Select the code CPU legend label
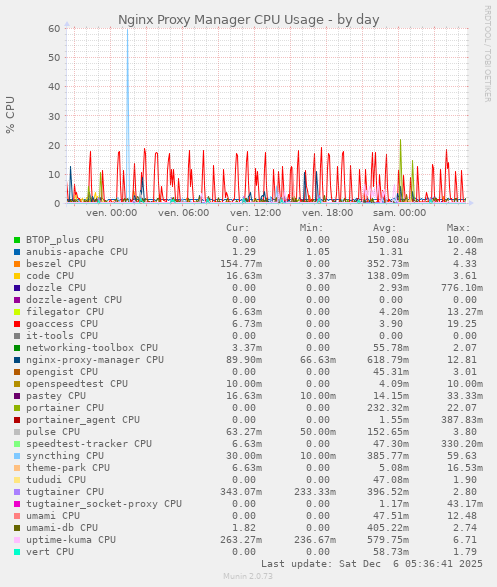Viewport: 497px width, 587px height. click(50, 276)
